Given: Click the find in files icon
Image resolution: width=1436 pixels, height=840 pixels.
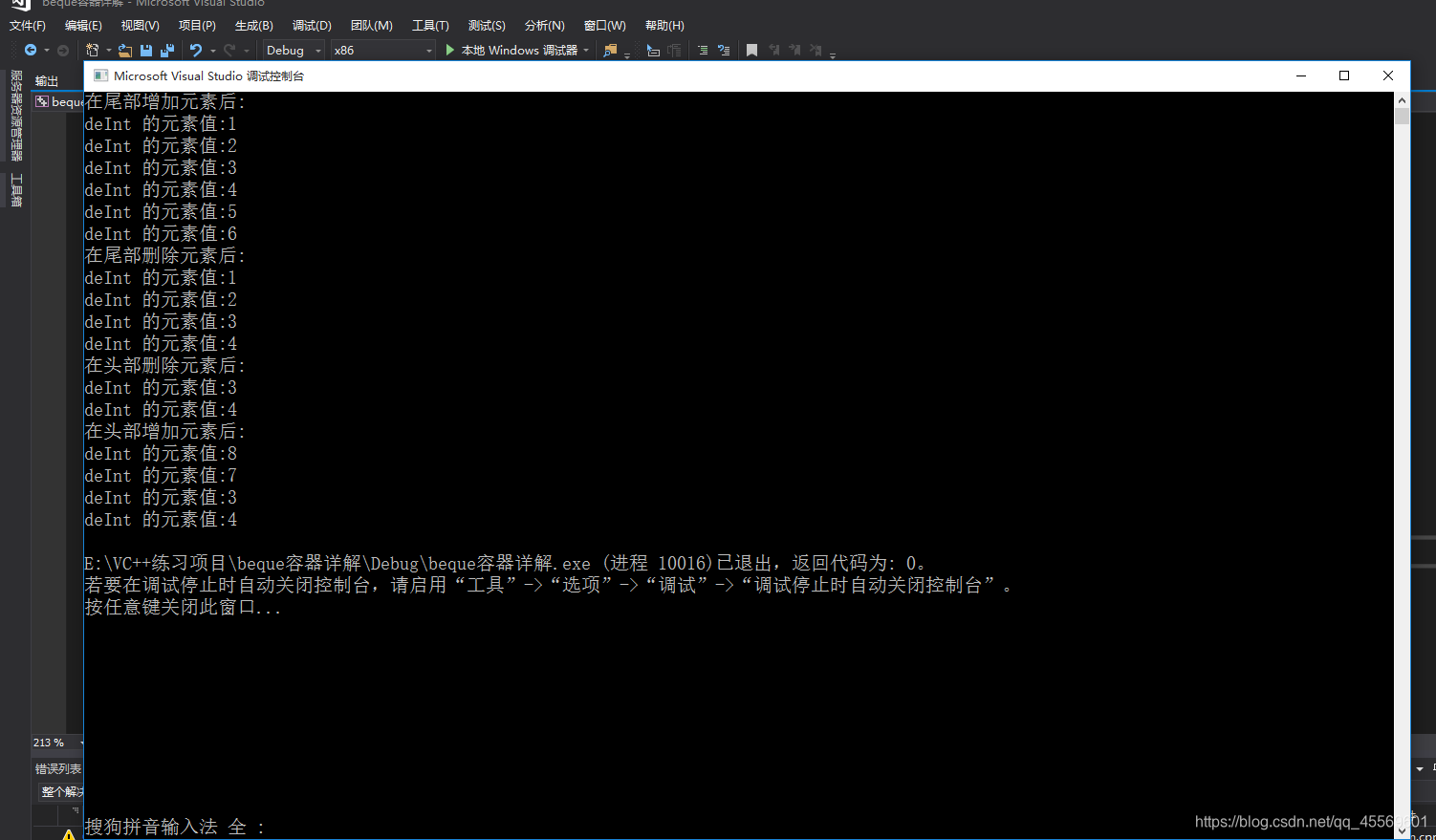Looking at the screenshot, I should click(x=610, y=50).
